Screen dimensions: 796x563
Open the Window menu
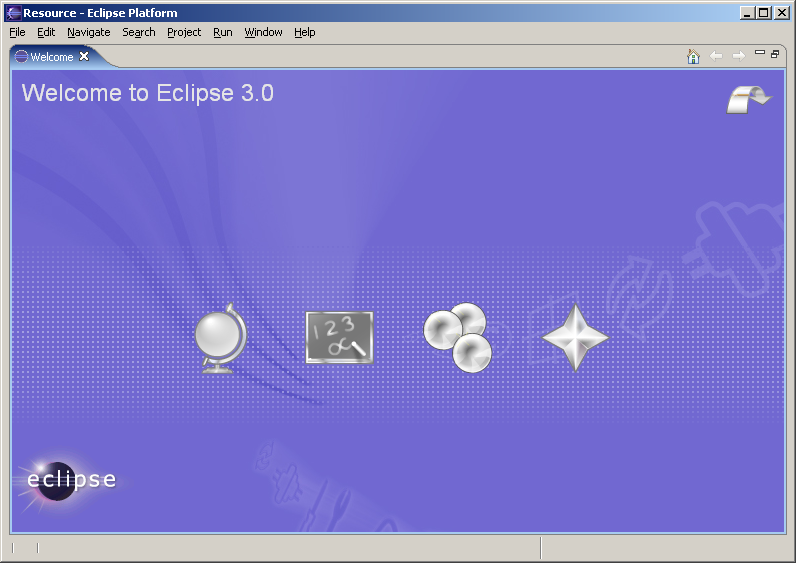(263, 32)
